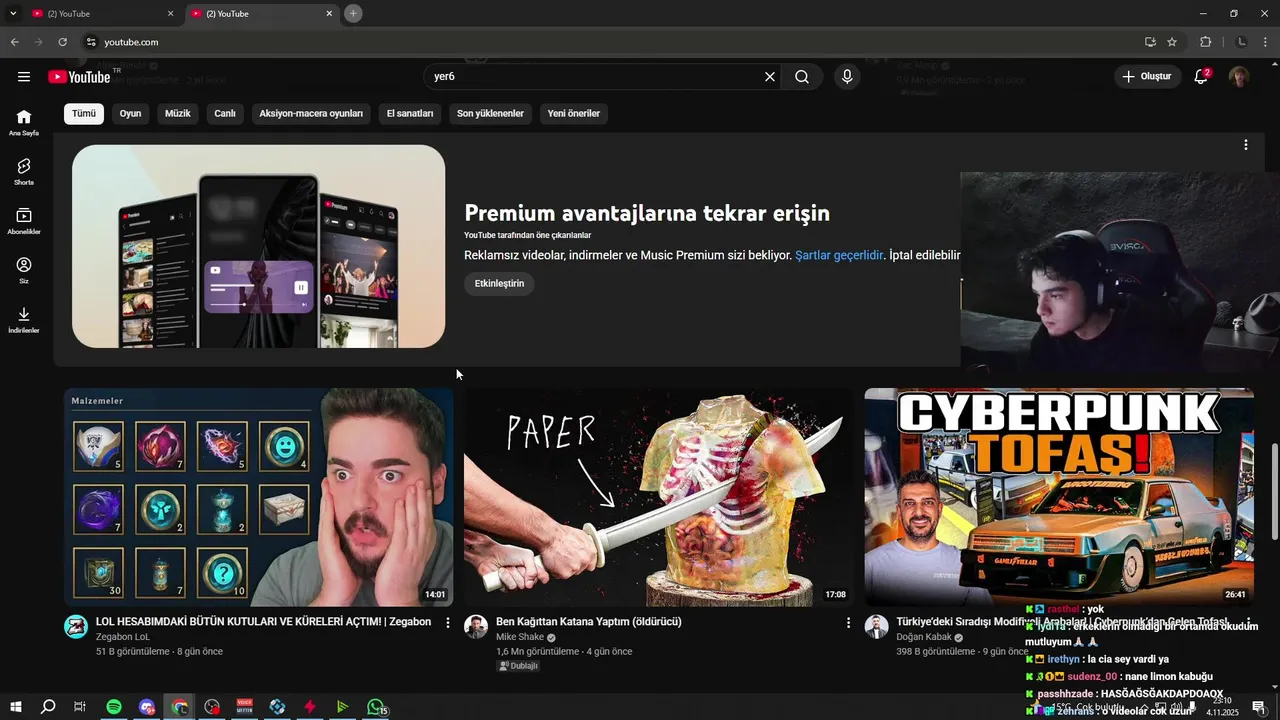This screenshot has height=720, width=1280.
Task: Click the Premium promo phones image
Action: (x=258, y=246)
